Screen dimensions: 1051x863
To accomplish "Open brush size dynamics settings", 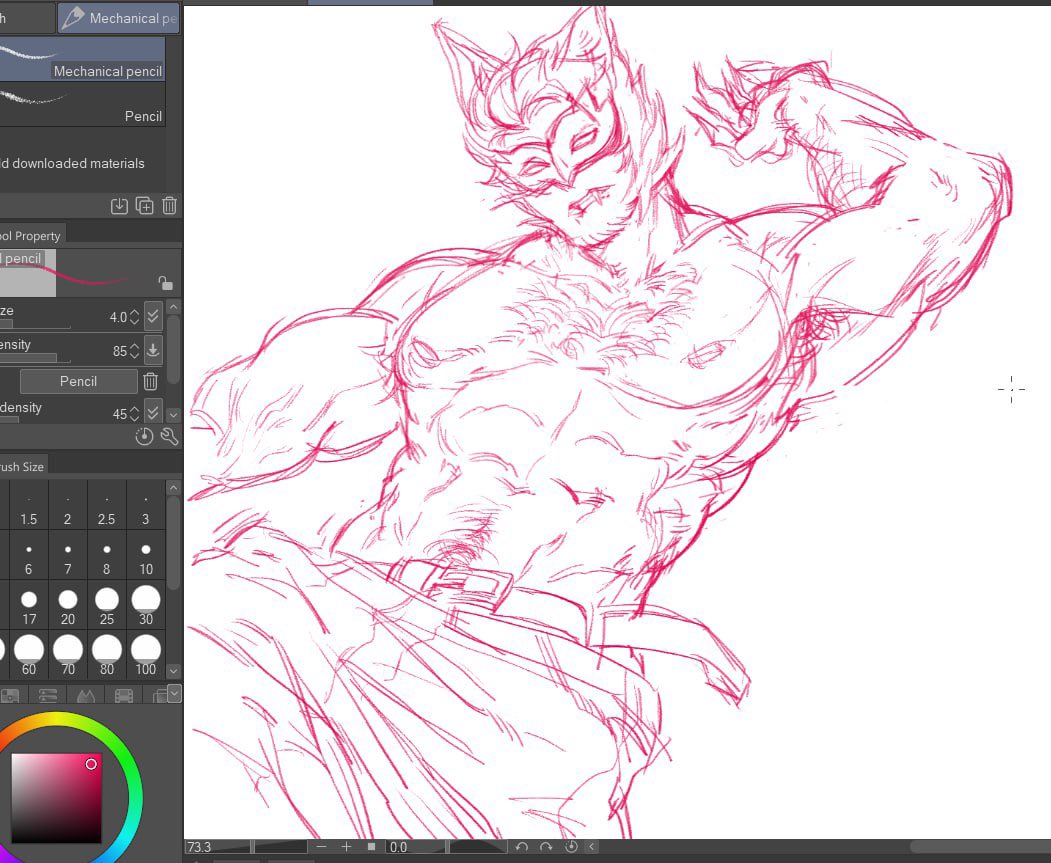I will tap(153, 316).
